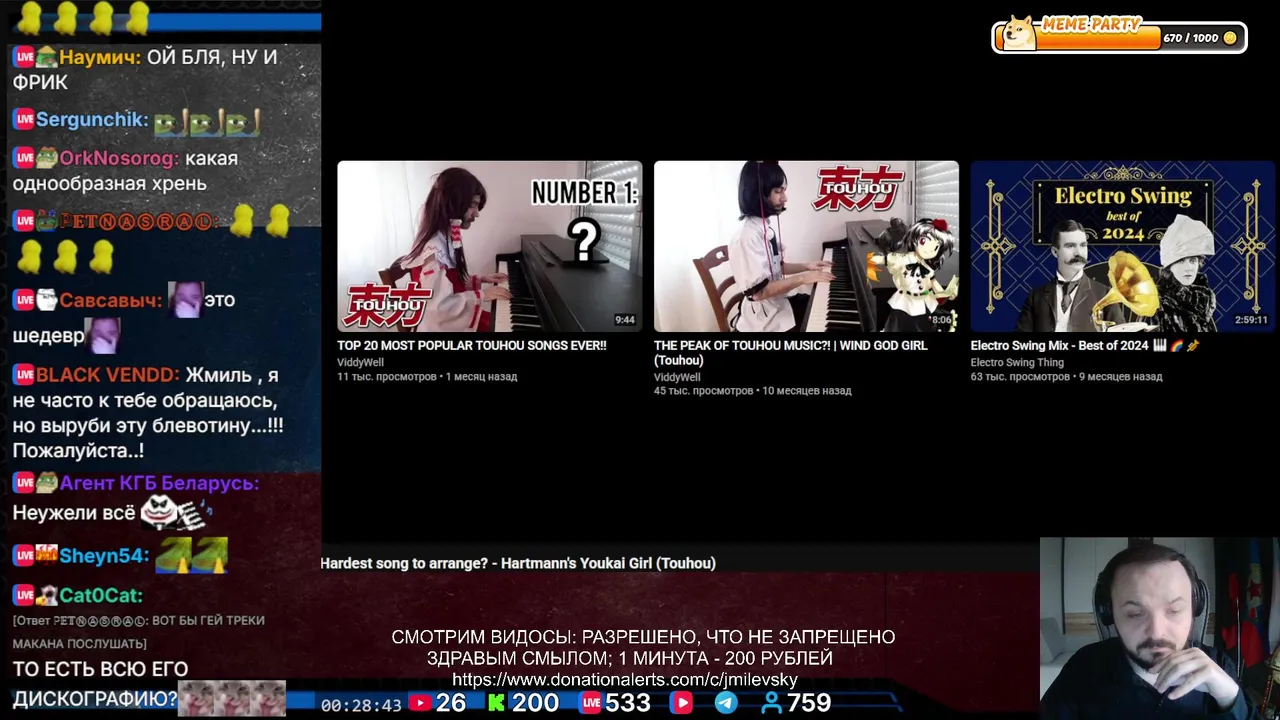The height and width of the screenshot is (720, 1280).
Task: Click the '1 МИНУТА - 200 РУБЛЕЙ' line
Action: [725, 659]
